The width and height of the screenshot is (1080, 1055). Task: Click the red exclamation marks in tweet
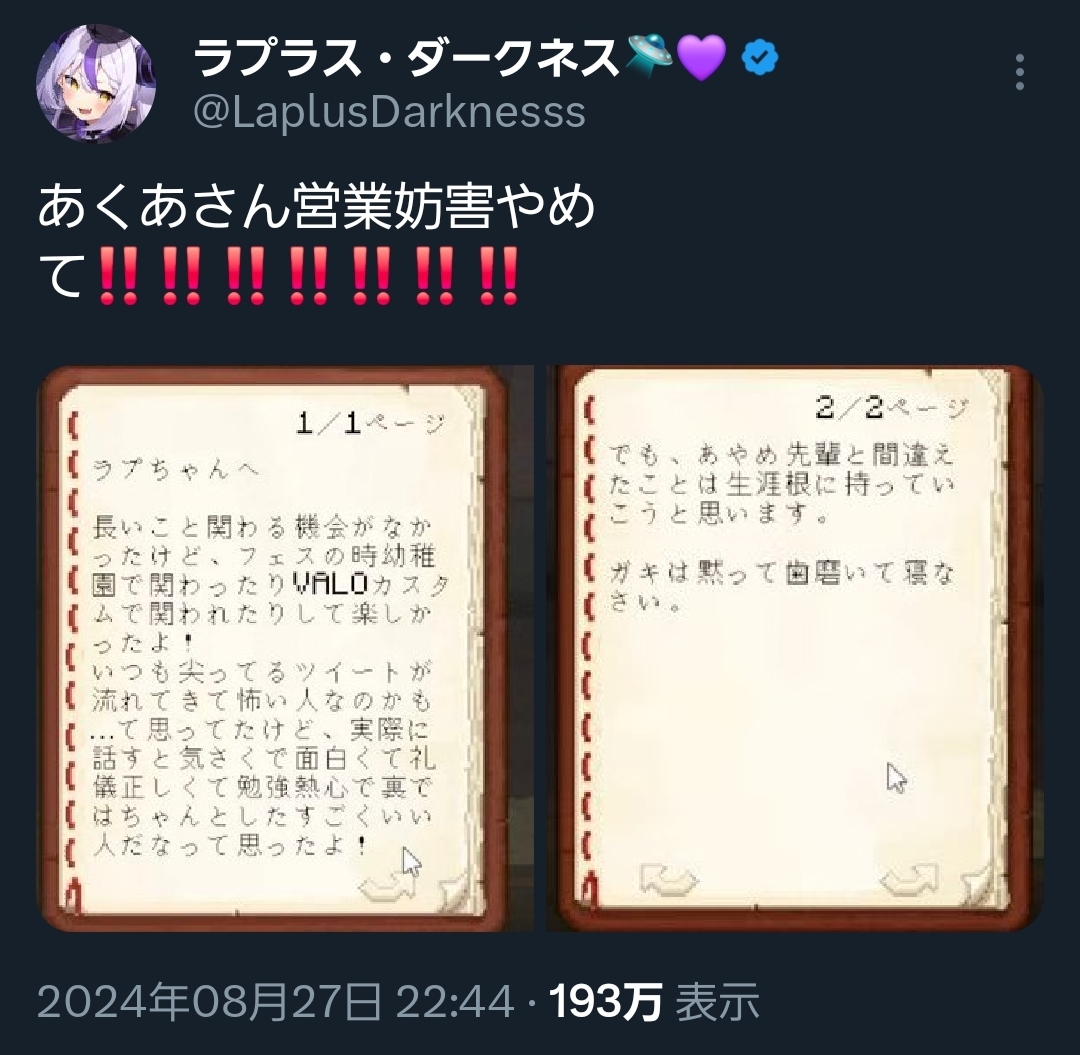[x=308, y=277]
